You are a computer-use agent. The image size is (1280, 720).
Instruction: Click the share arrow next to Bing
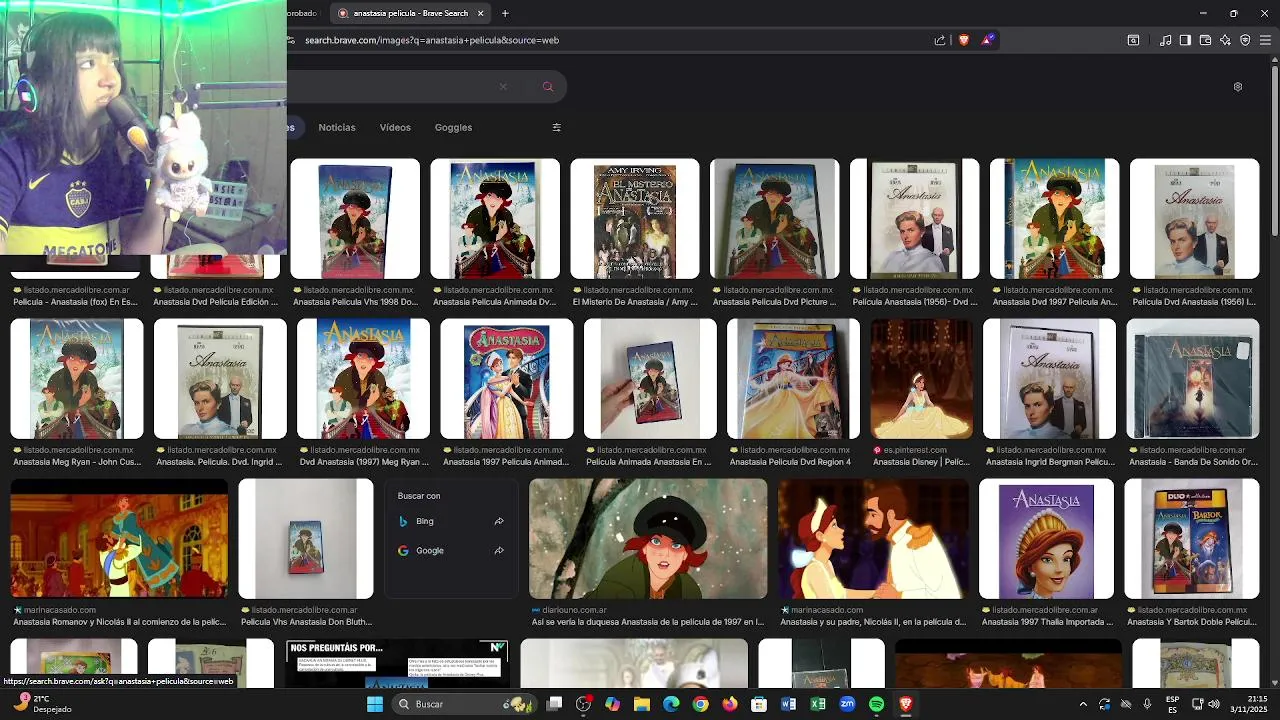tap(499, 521)
